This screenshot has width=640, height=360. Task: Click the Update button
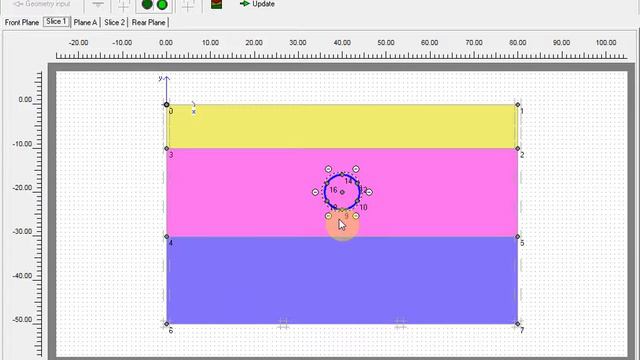click(x=257, y=4)
